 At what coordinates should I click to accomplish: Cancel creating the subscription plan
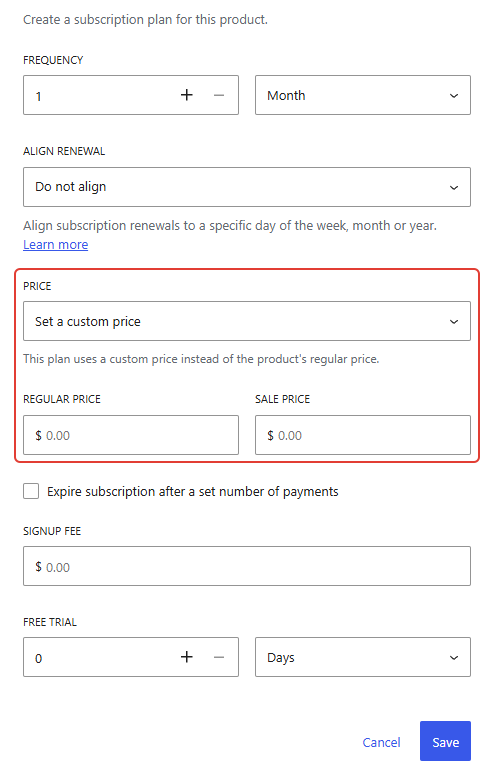click(x=381, y=742)
